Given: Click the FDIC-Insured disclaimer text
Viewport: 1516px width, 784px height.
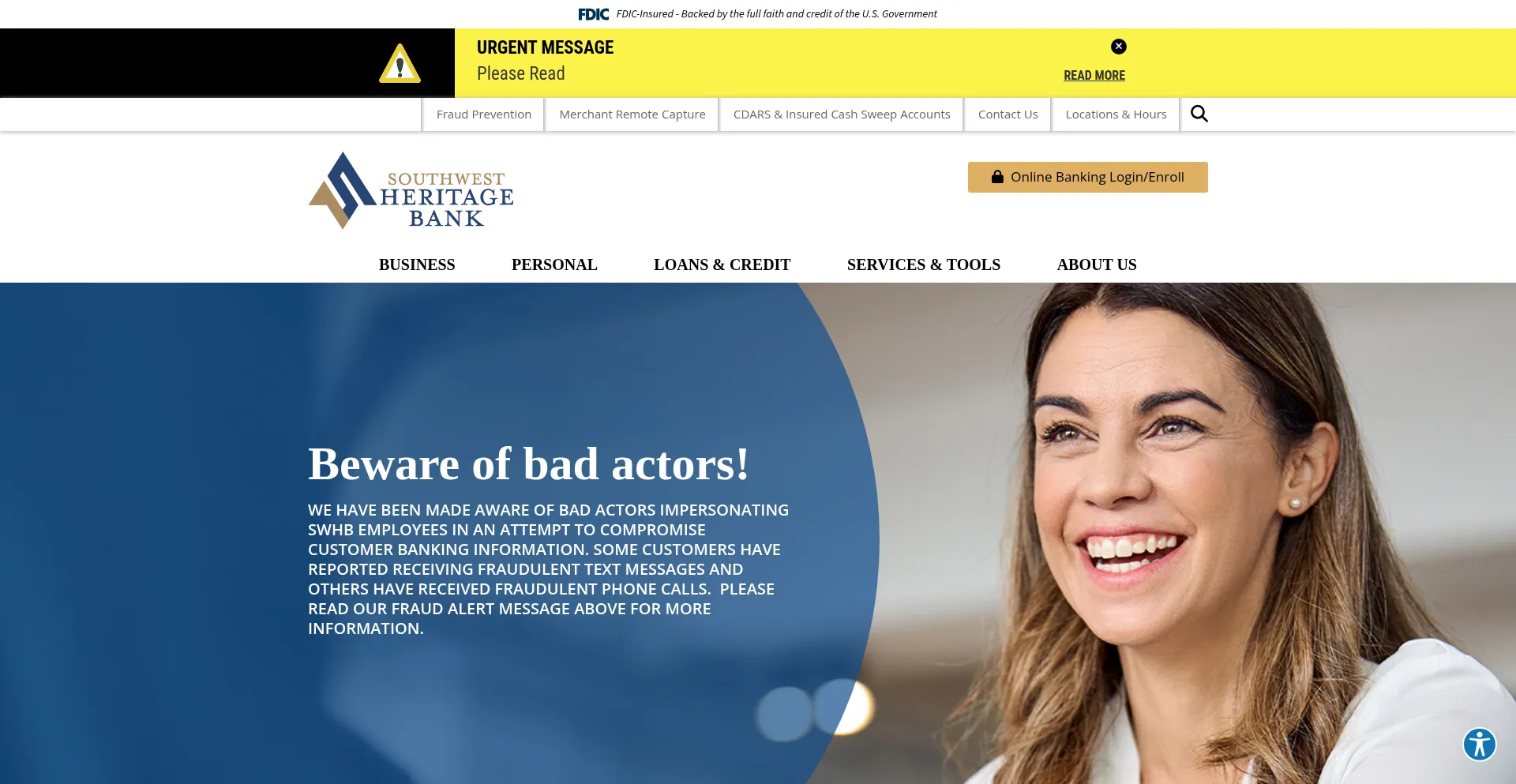Looking at the screenshot, I should click(776, 14).
